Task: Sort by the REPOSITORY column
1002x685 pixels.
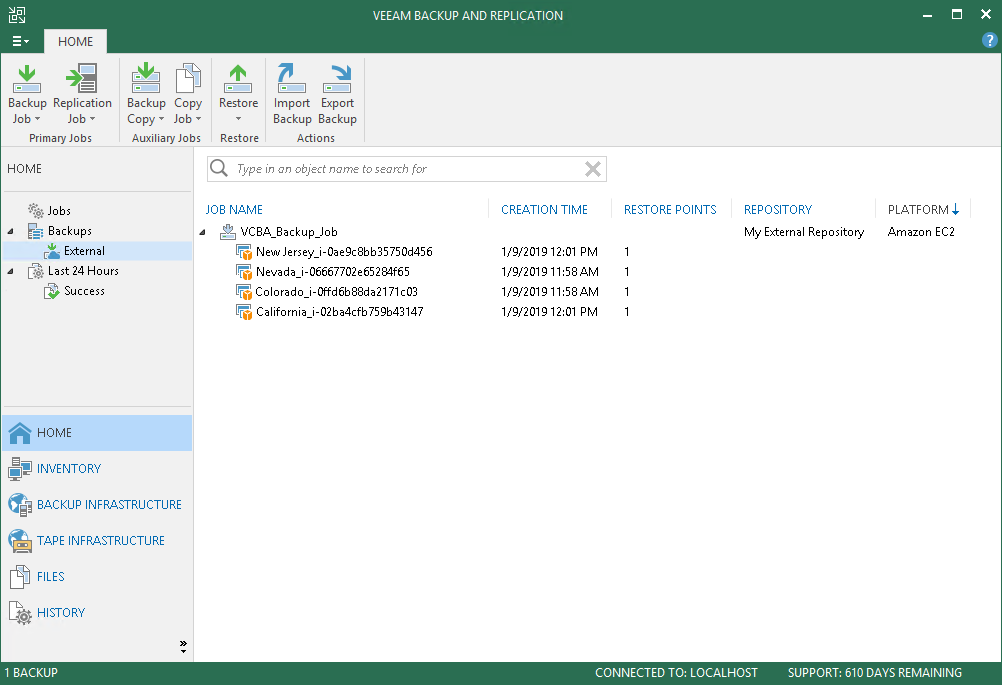Action: click(778, 210)
